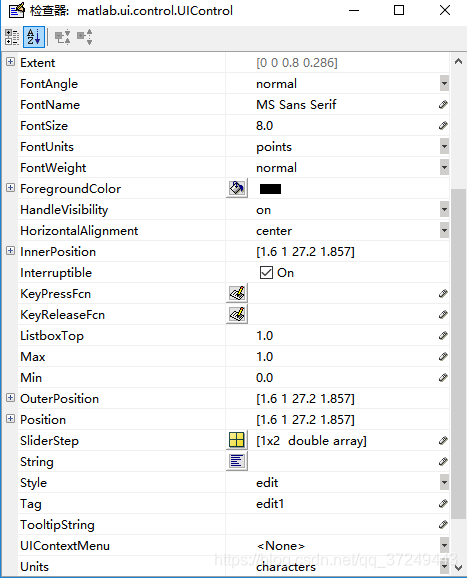This screenshot has width=467, height=578.
Task: Open Style dropdown showing edit
Action: click(x=444, y=483)
